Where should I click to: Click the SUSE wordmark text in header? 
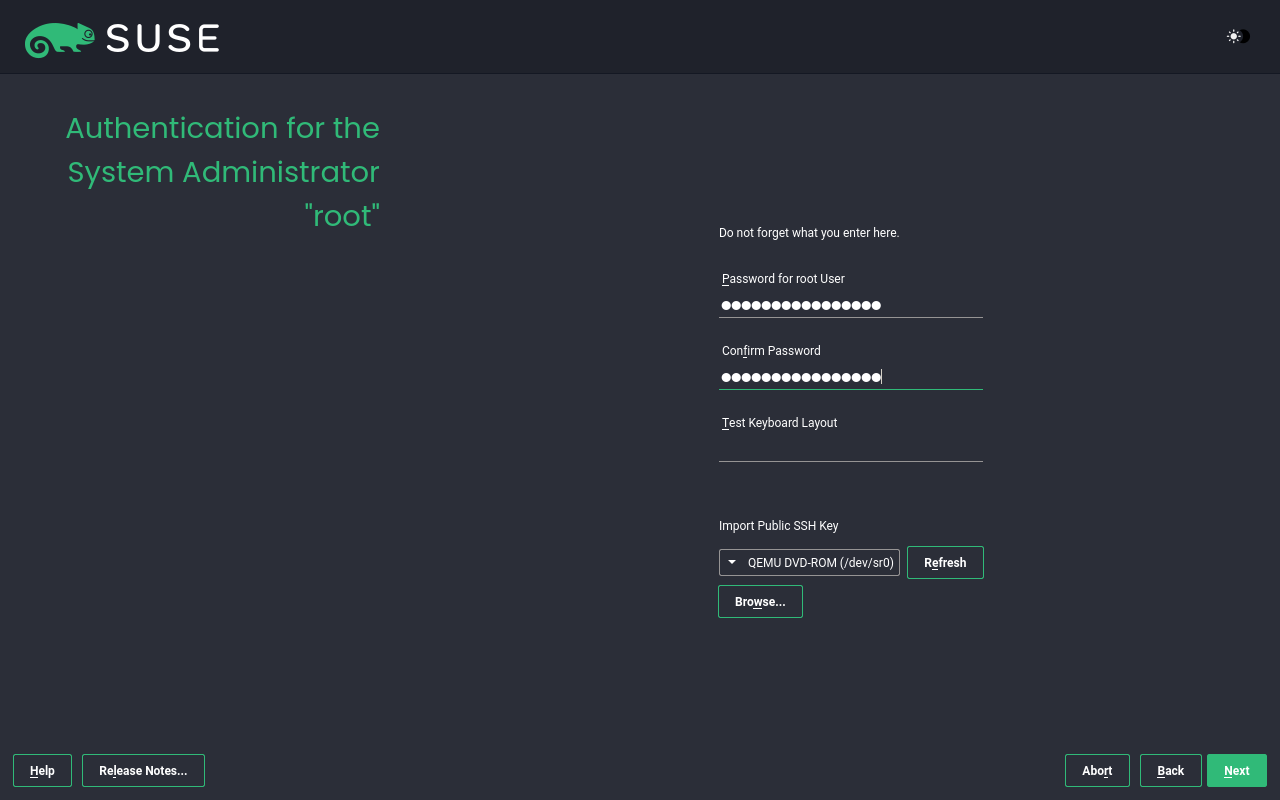(x=162, y=39)
